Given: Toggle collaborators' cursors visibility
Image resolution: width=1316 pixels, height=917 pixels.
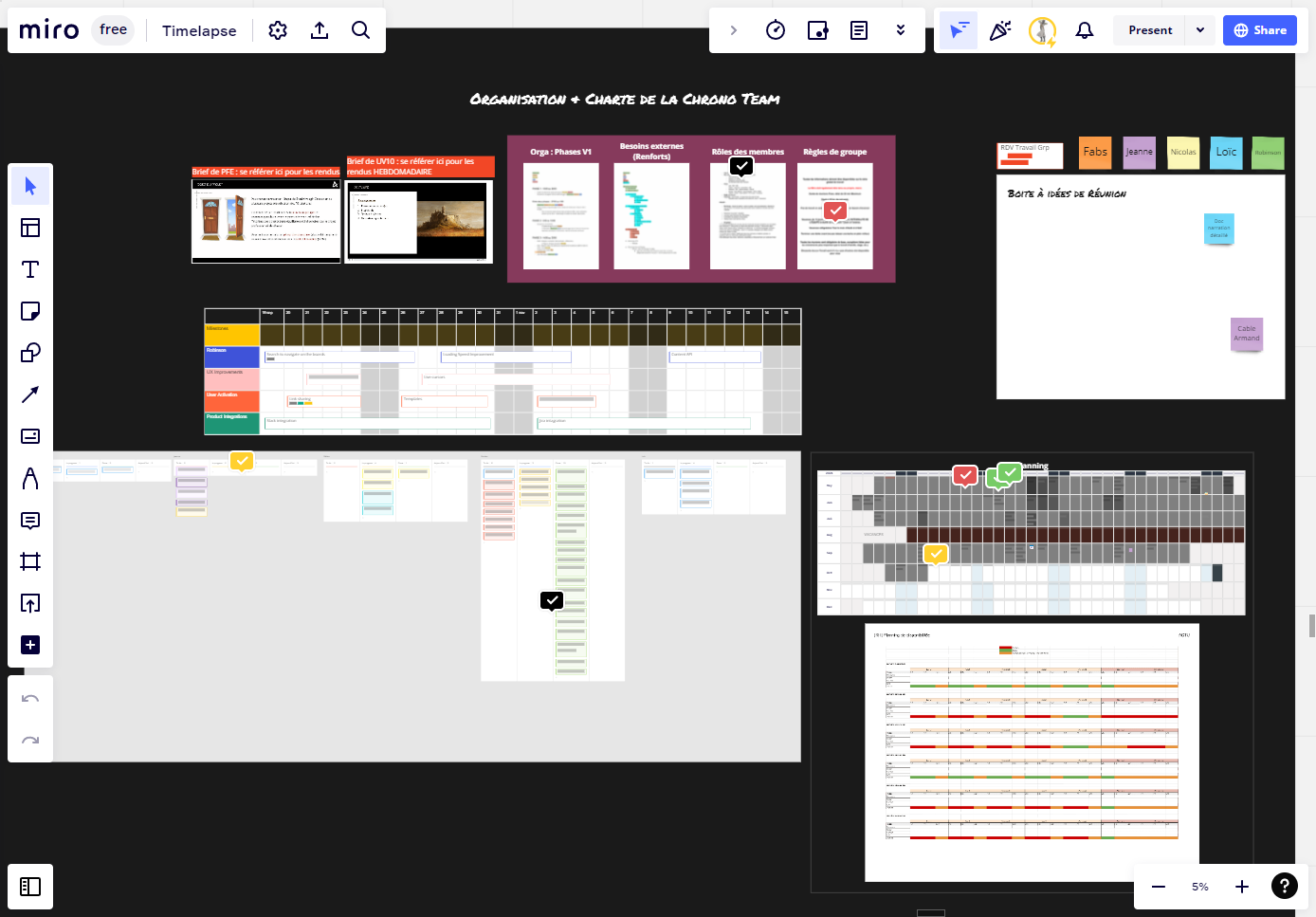Looking at the screenshot, I should pyautogui.click(x=959, y=30).
